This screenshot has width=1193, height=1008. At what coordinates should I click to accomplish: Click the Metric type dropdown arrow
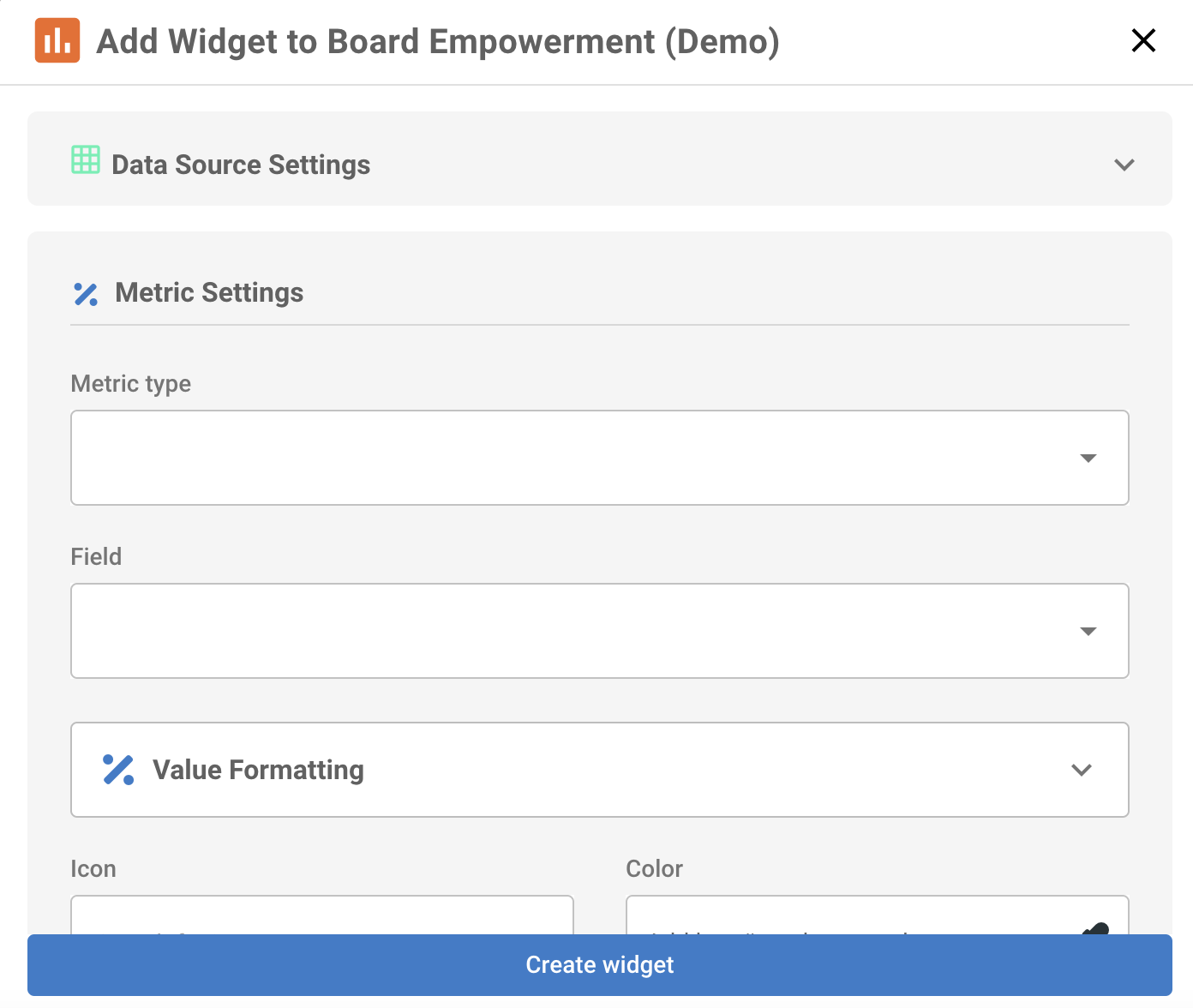point(1088,458)
